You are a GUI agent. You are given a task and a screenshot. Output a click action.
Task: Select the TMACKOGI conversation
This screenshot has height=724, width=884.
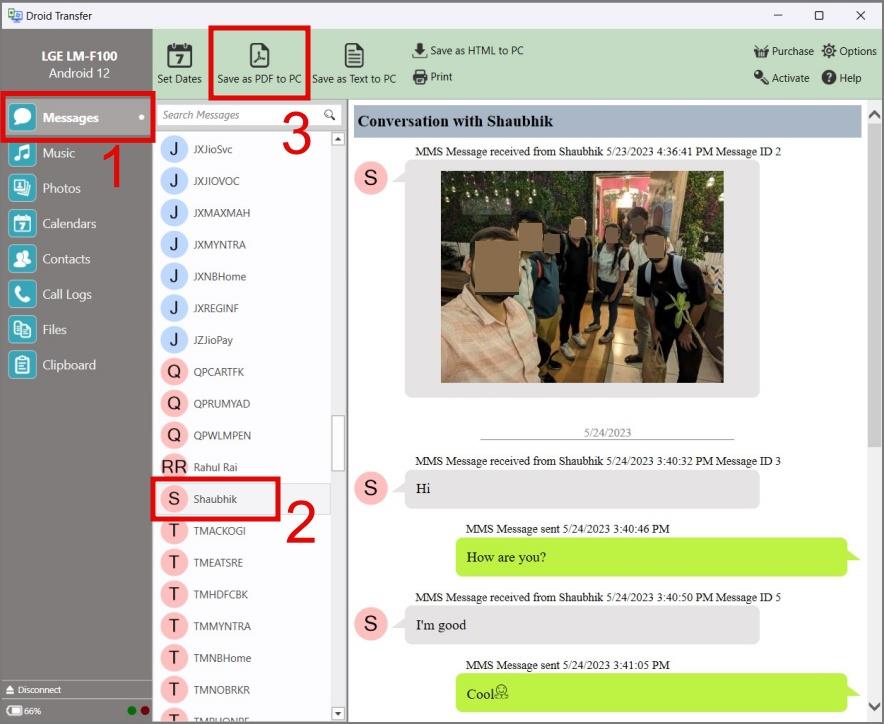242,531
